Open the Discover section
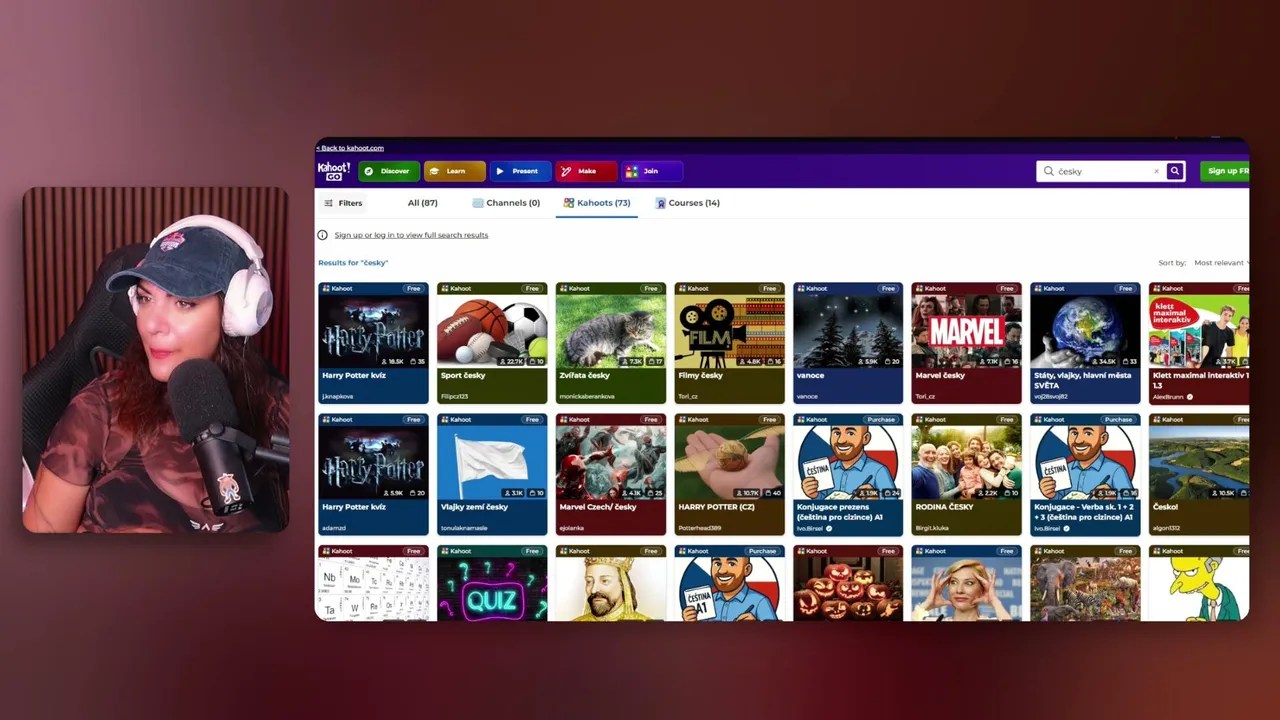The height and width of the screenshot is (720, 1280). (387, 171)
